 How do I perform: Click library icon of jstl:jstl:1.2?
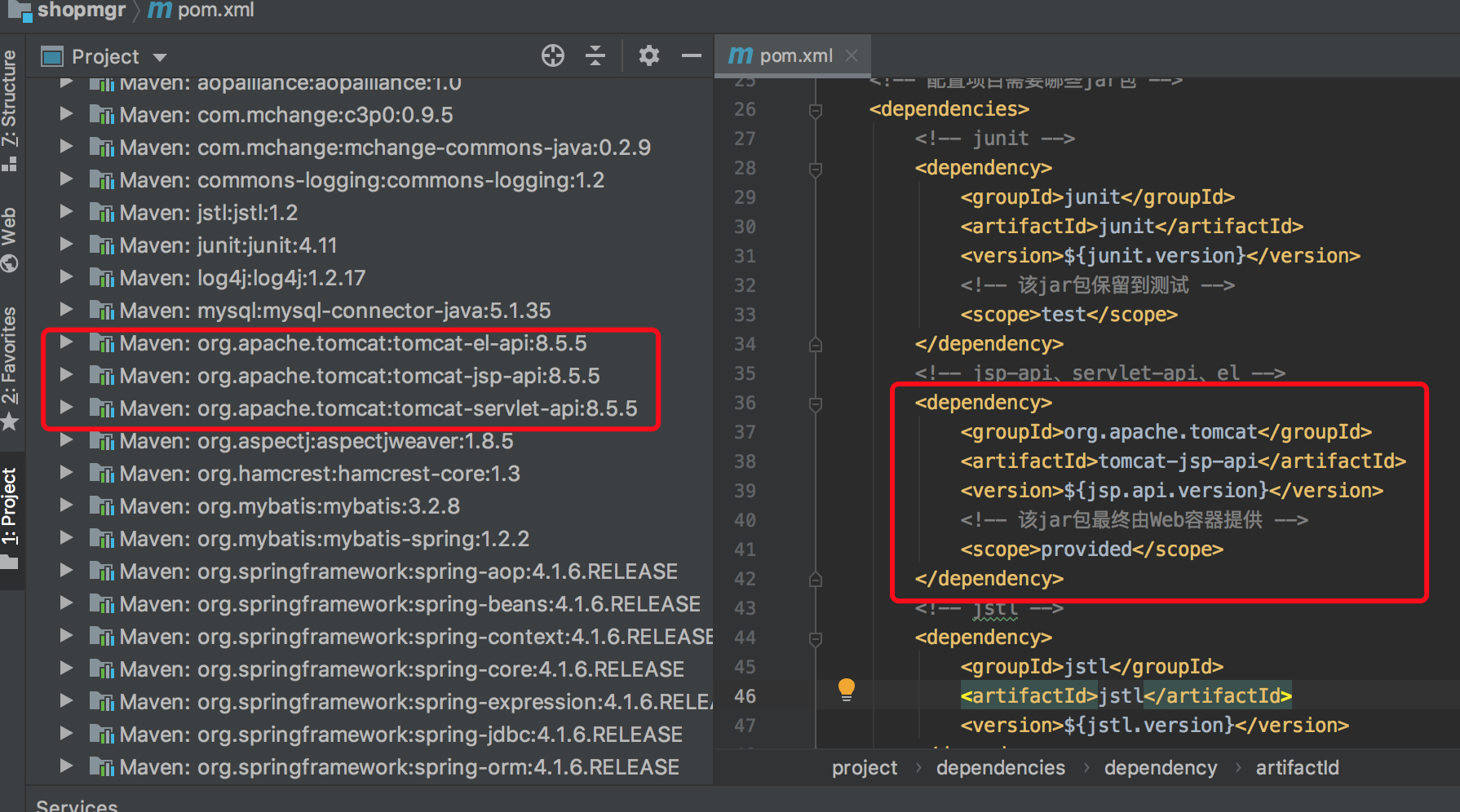pos(101,213)
